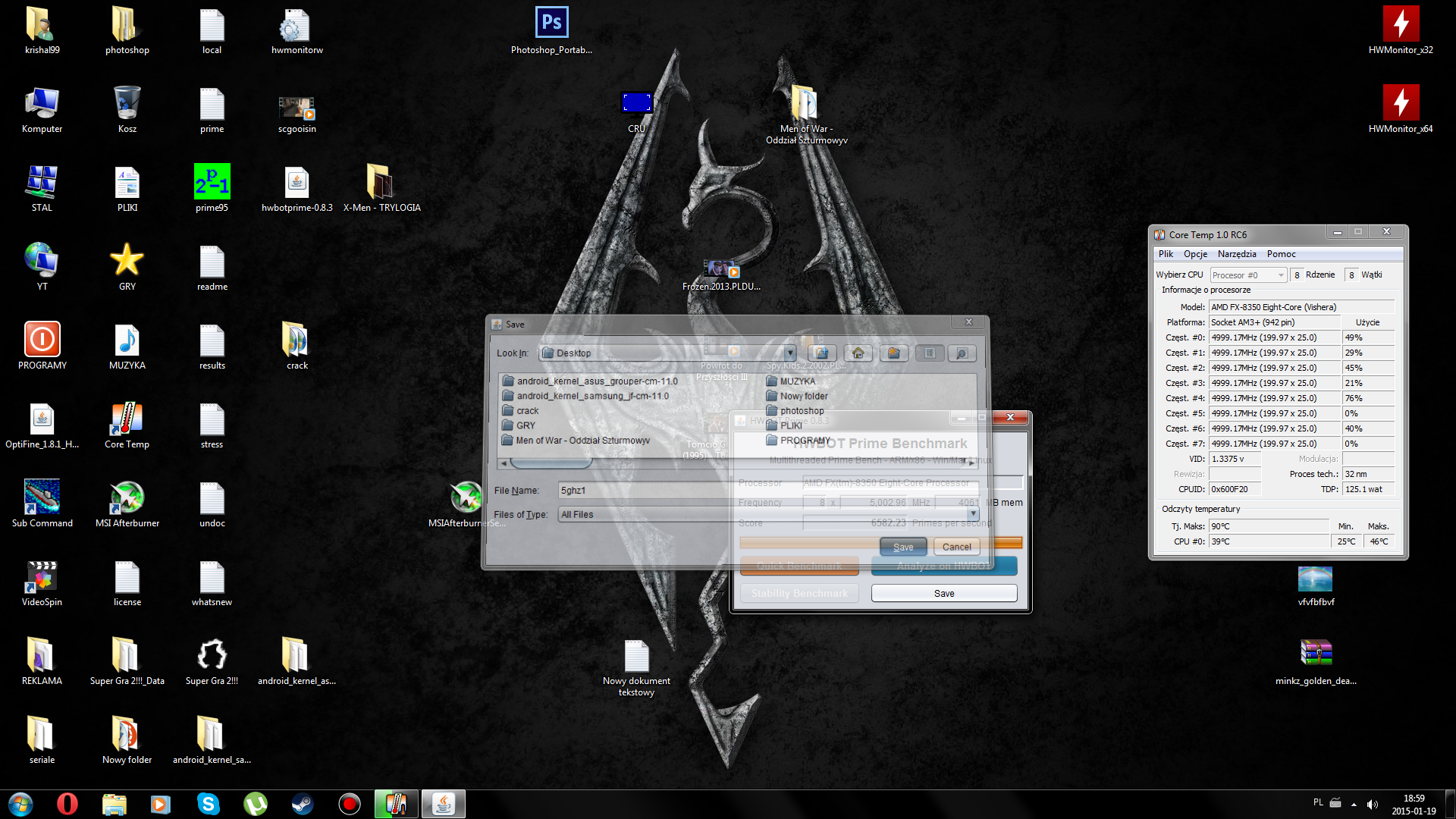This screenshot has width=1456, height=819.
Task: Go up one level in Save dialog
Action: [821, 353]
